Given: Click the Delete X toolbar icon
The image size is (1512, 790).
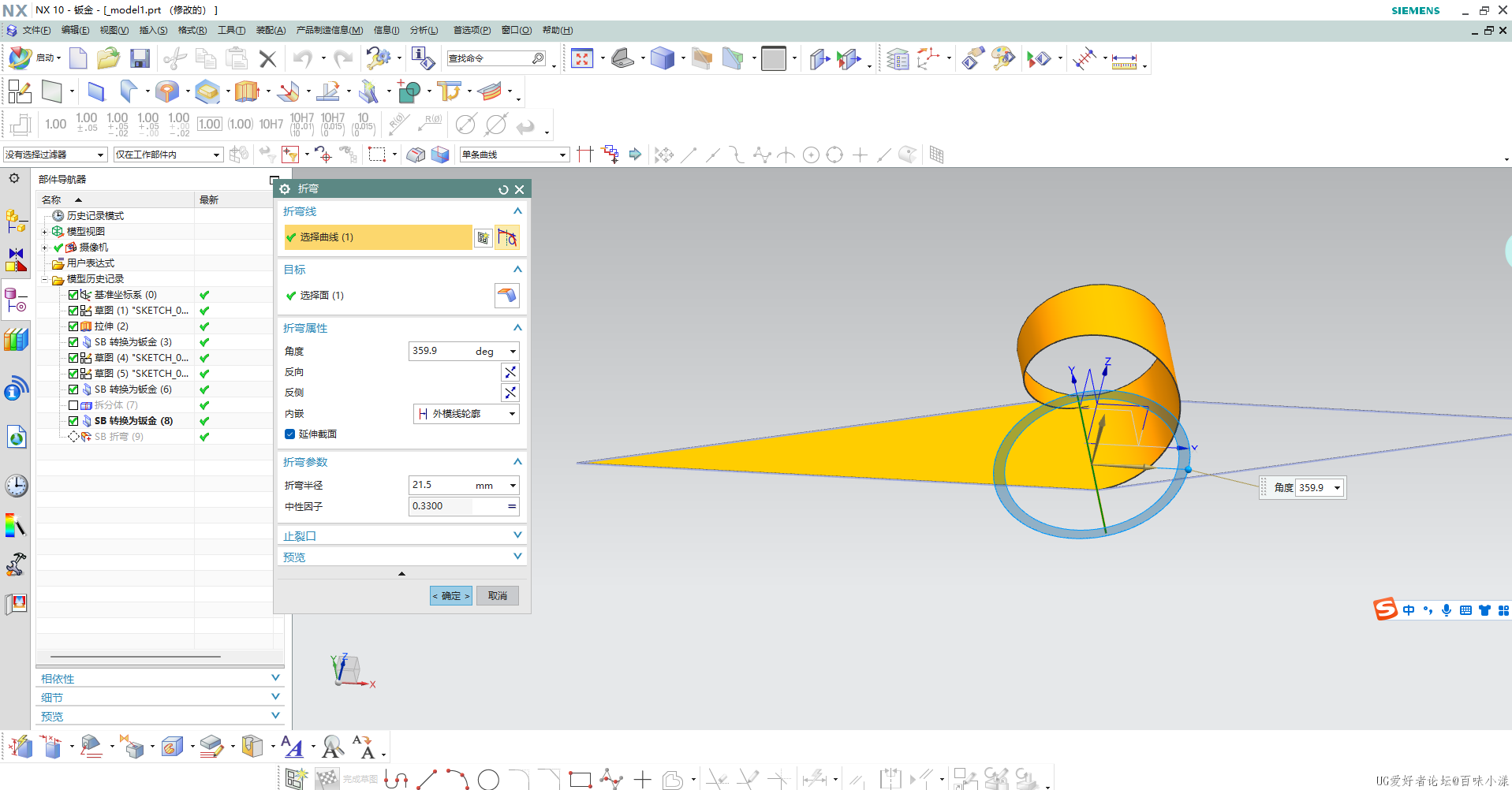Looking at the screenshot, I should click(x=268, y=58).
